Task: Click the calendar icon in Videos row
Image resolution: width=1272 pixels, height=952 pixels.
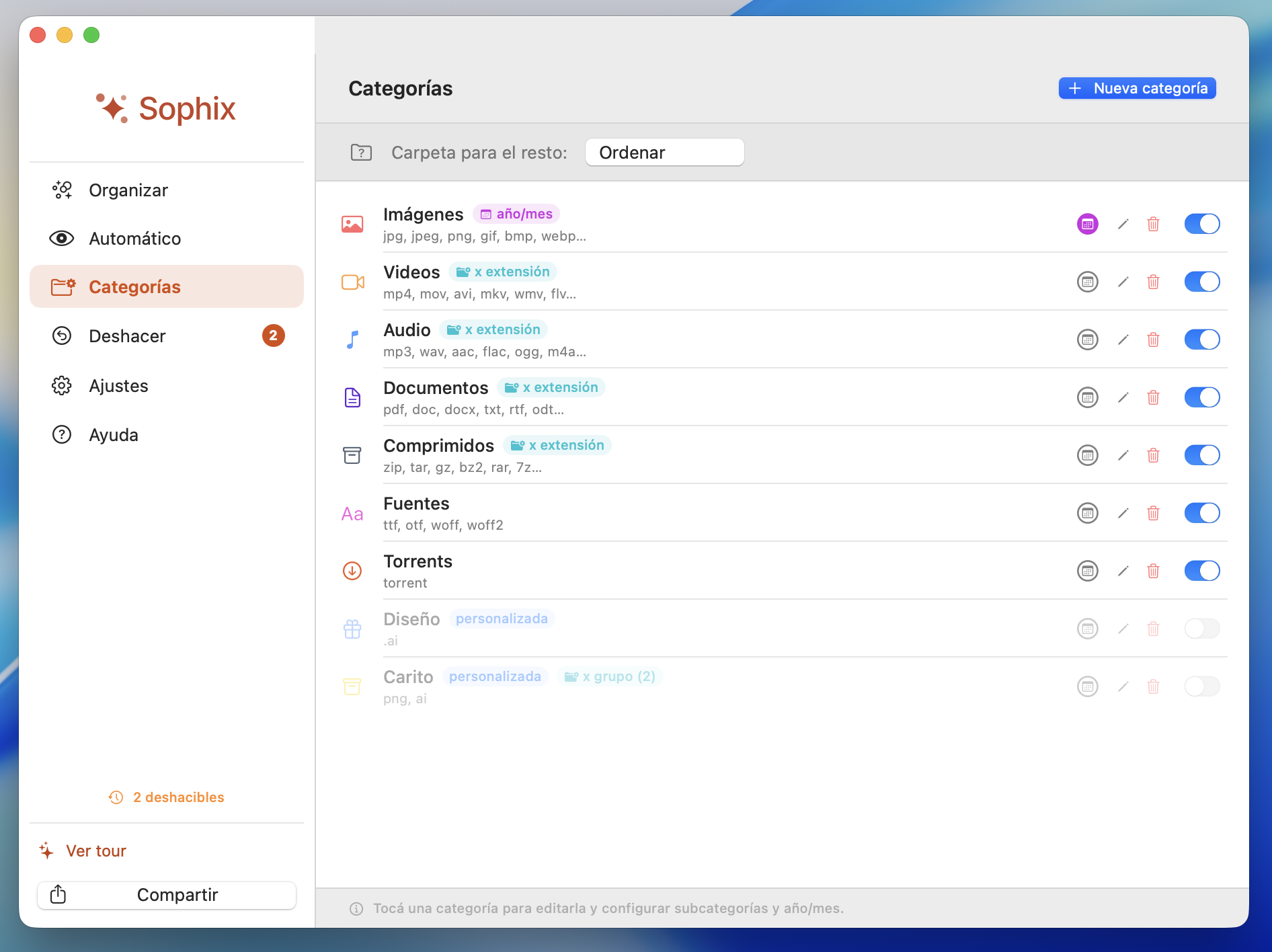Action: coord(1087,282)
